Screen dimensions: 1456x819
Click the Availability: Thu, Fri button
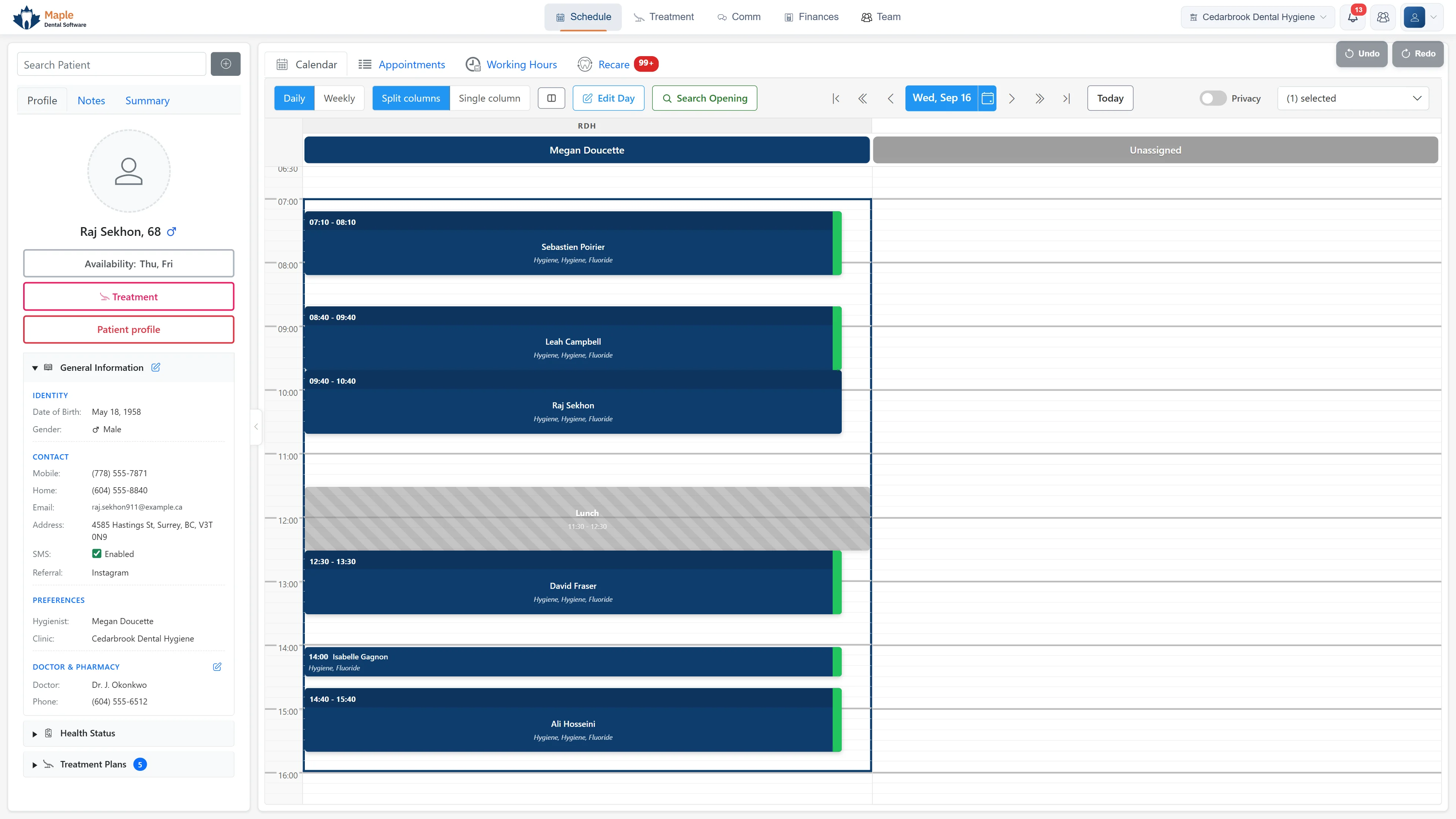(128, 264)
